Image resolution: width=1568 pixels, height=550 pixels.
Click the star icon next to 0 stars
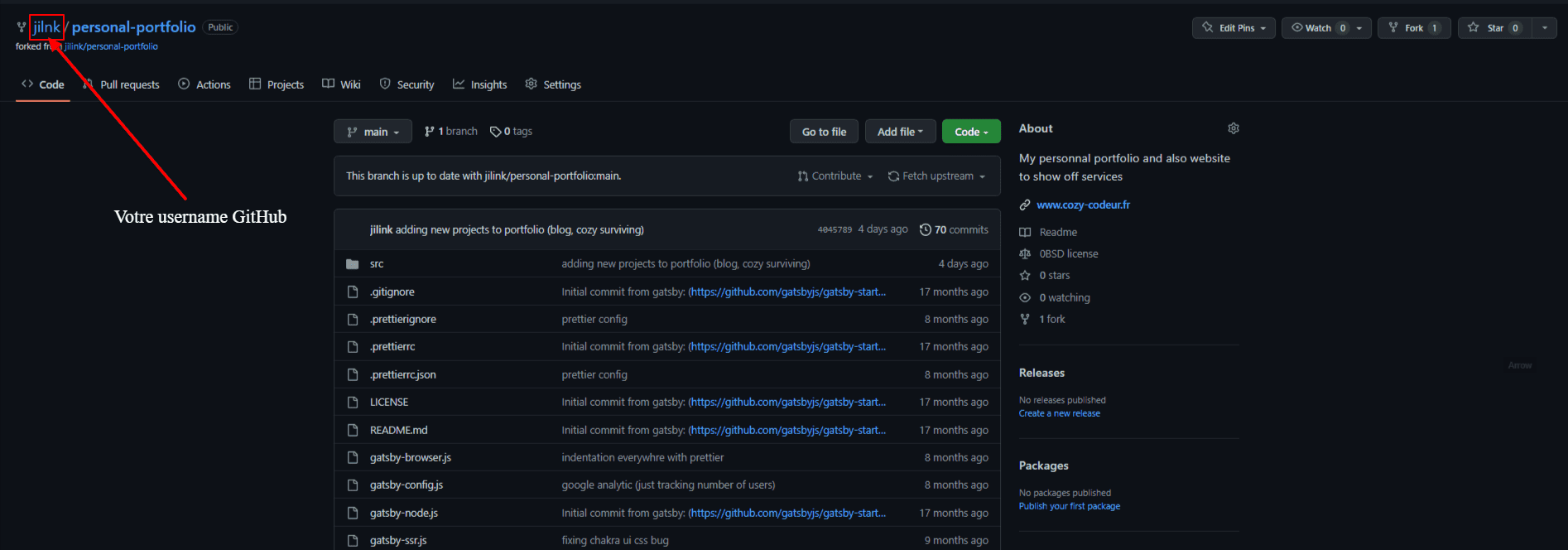click(x=1025, y=275)
